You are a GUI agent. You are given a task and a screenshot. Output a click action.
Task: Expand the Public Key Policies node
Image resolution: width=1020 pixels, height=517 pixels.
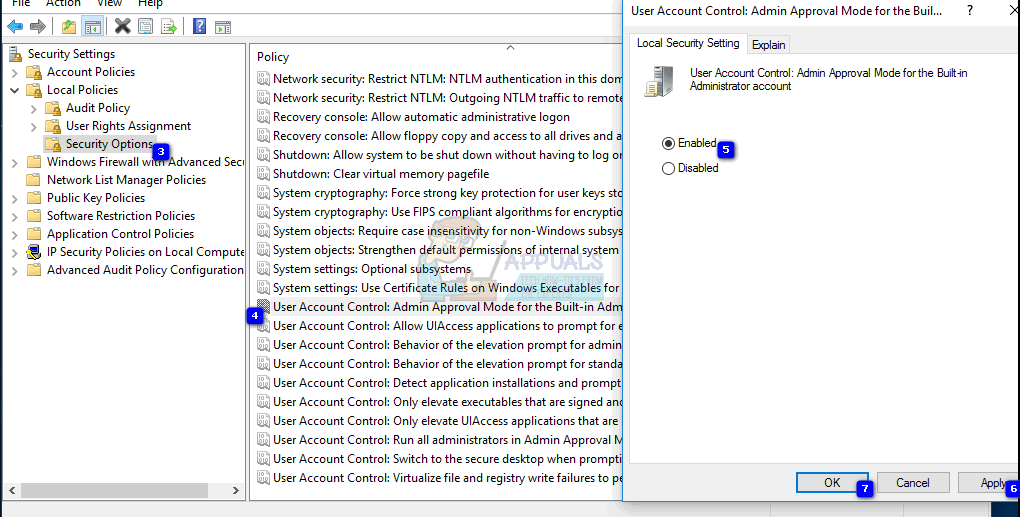pos(14,198)
